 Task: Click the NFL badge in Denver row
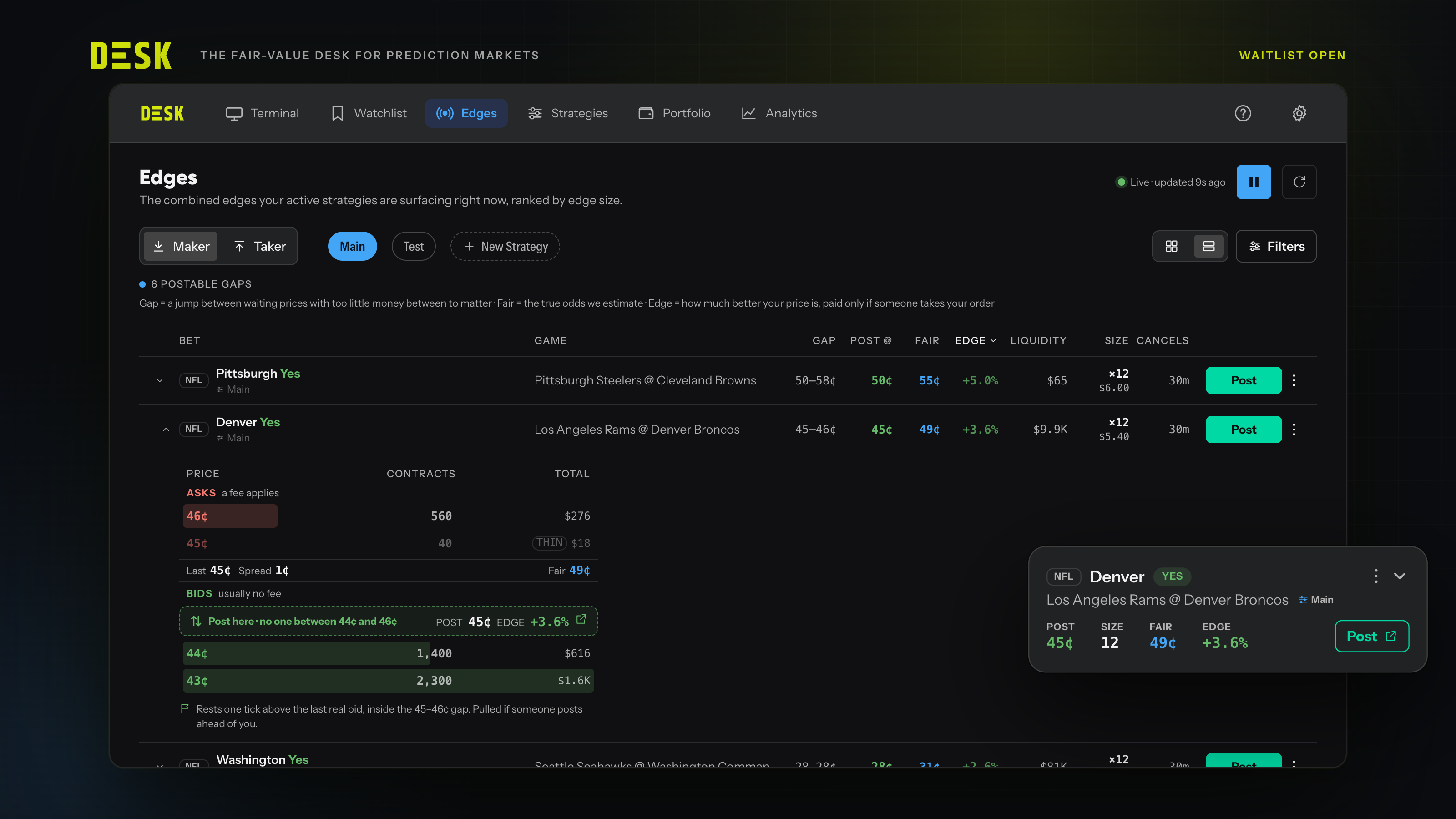[193, 429]
